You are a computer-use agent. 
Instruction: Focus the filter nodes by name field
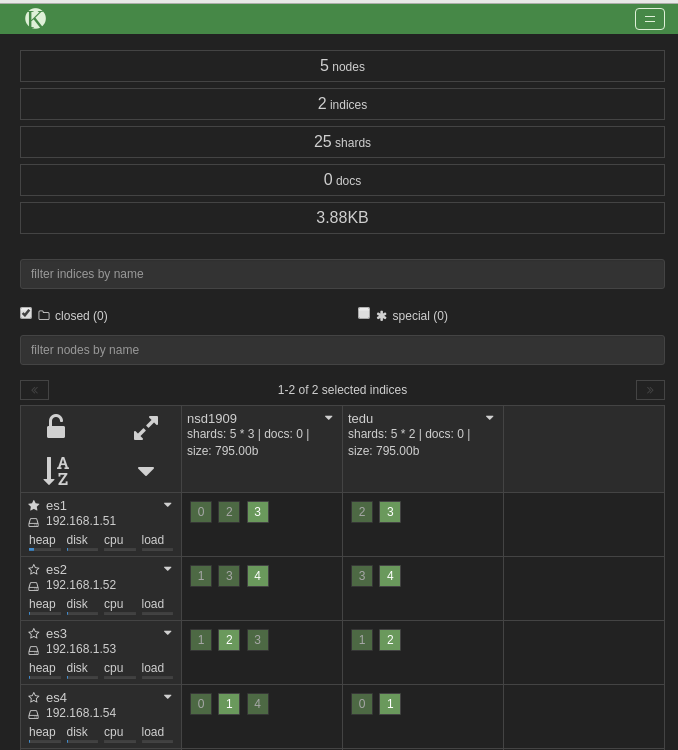[x=342, y=350]
